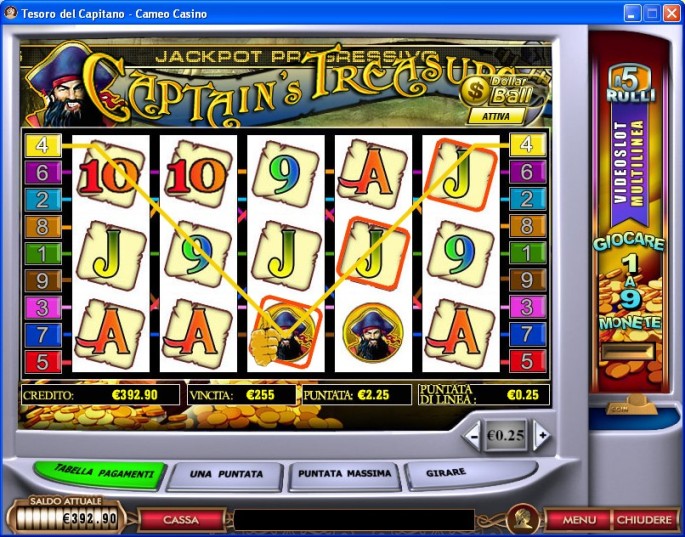Select payline 3 pink button on right
The width and height of the screenshot is (685, 537).
point(528,308)
